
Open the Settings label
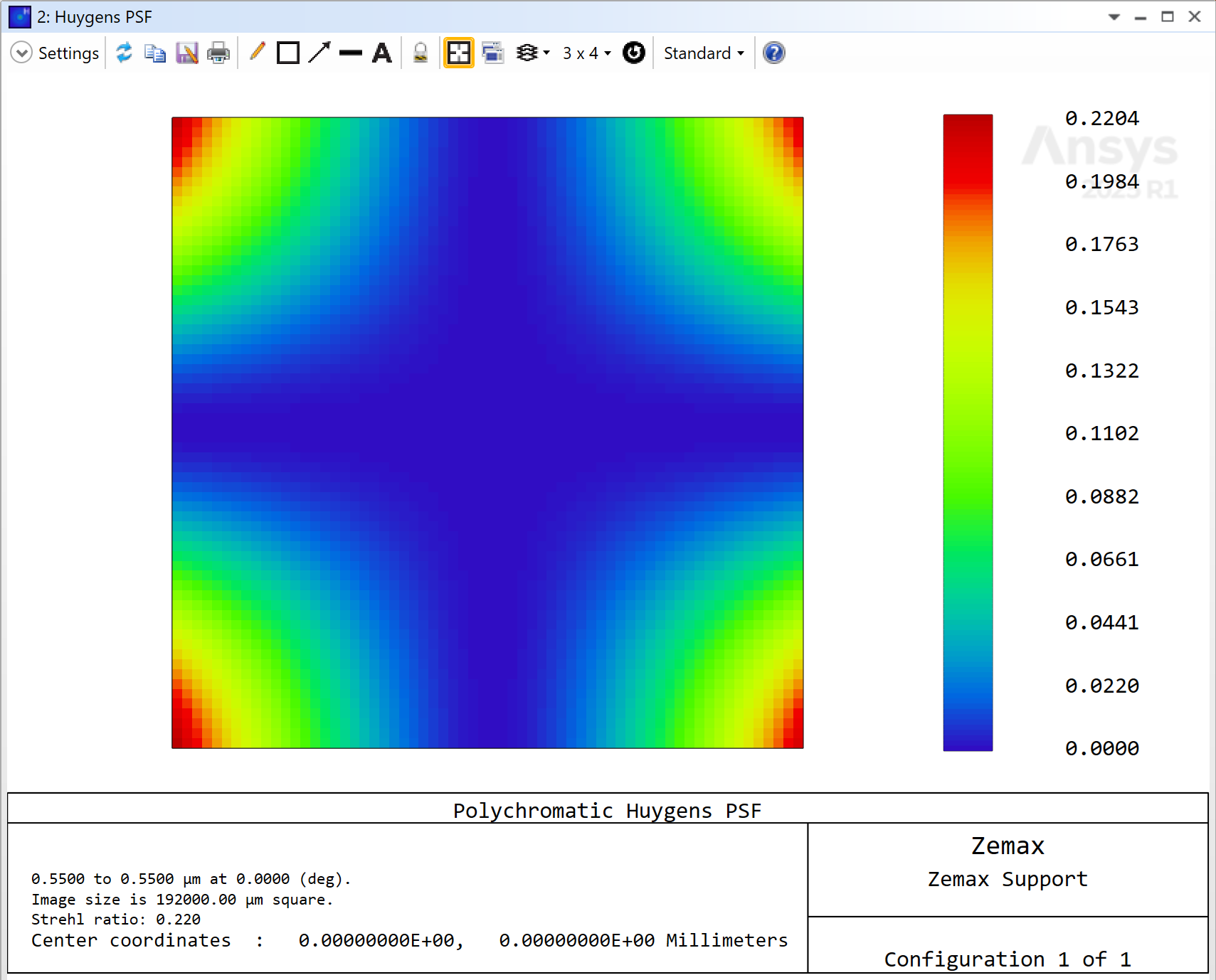click(x=68, y=53)
